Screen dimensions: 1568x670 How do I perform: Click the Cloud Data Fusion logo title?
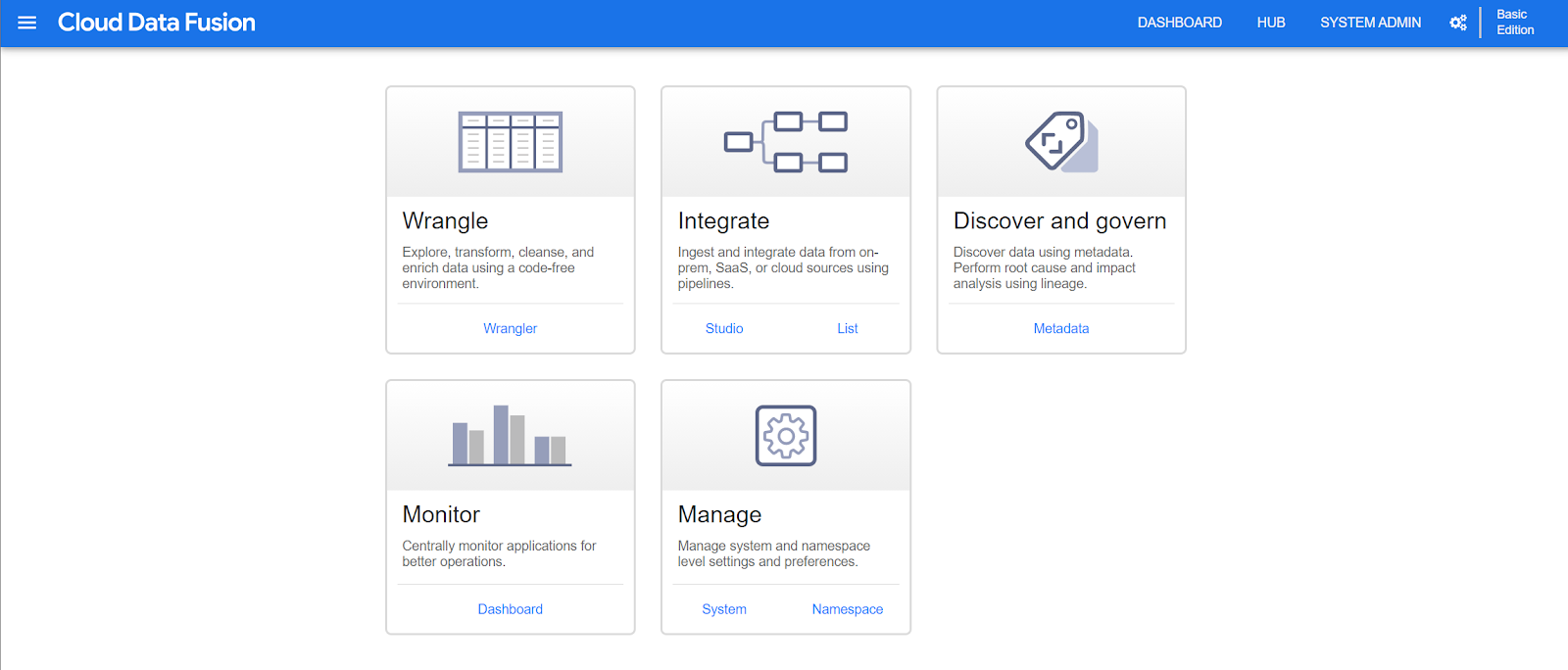click(x=157, y=23)
